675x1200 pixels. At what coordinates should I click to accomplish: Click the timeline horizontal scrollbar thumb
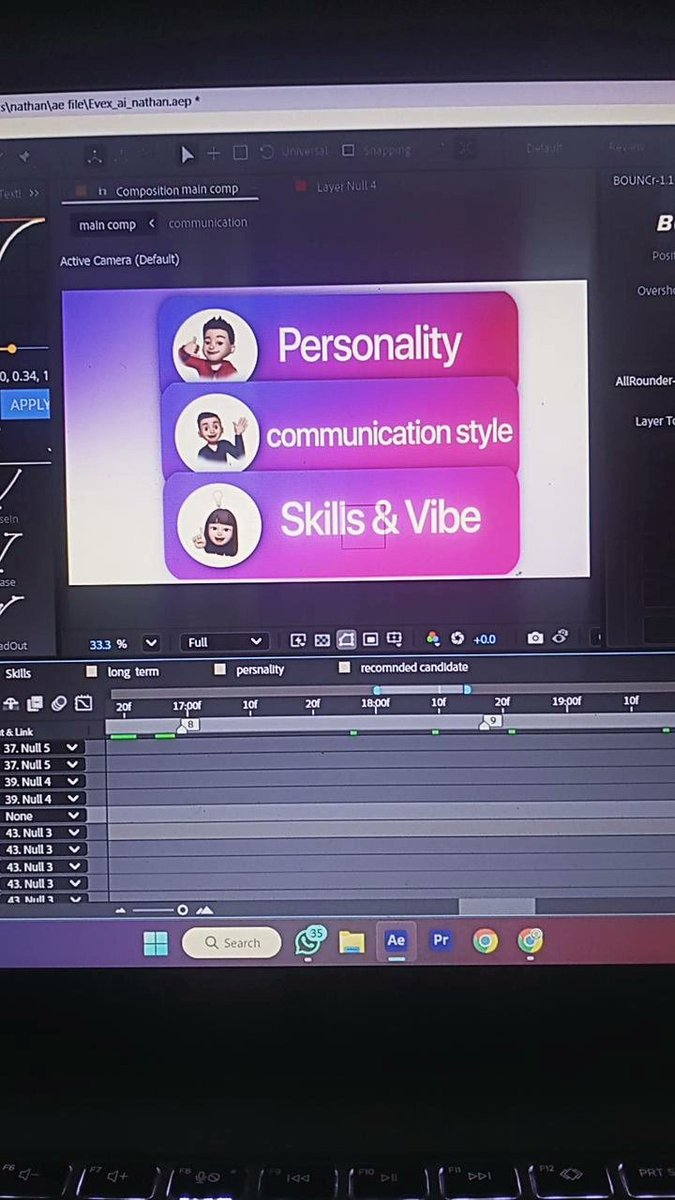click(496, 905)
